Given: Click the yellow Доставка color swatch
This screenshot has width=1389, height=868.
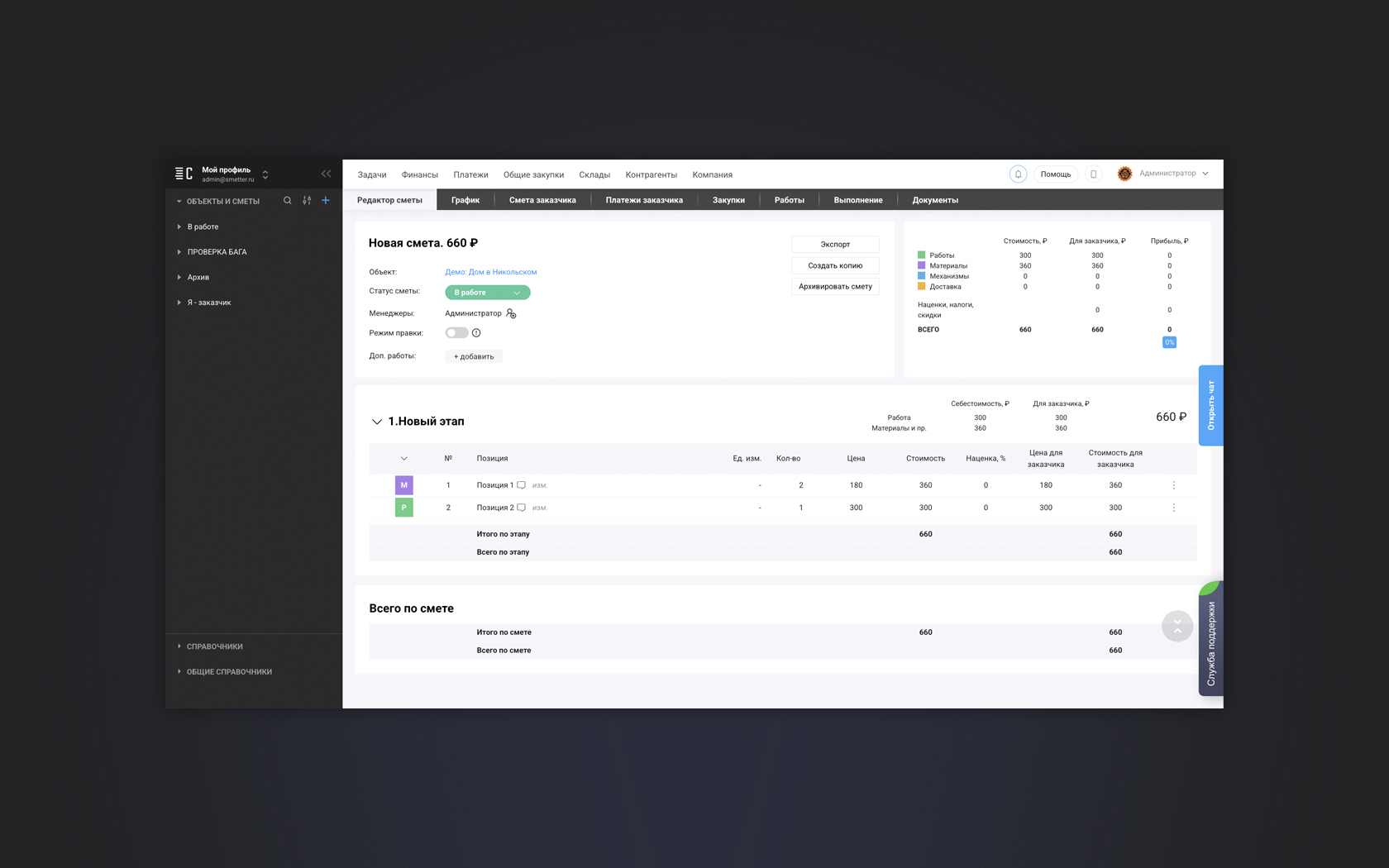Looking at the screenshot, I should point(921,286).
